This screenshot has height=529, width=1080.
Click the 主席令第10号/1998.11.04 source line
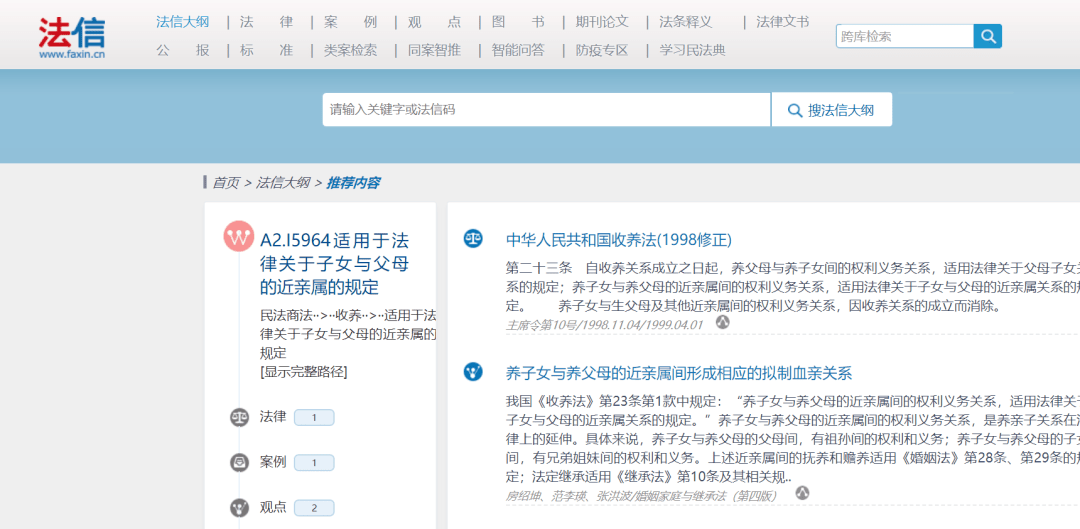pyautogui.click(x=605, y=324)
